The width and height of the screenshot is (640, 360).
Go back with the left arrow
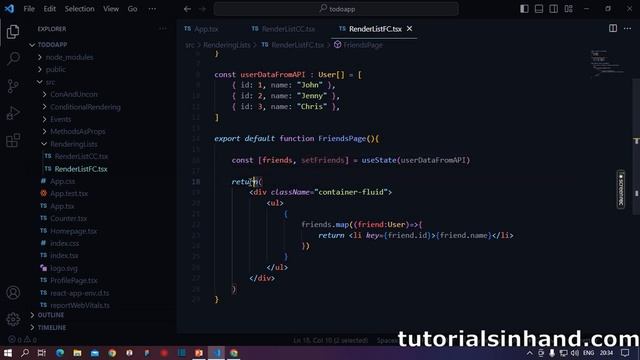pyautogui.click(x=187, y=9)
